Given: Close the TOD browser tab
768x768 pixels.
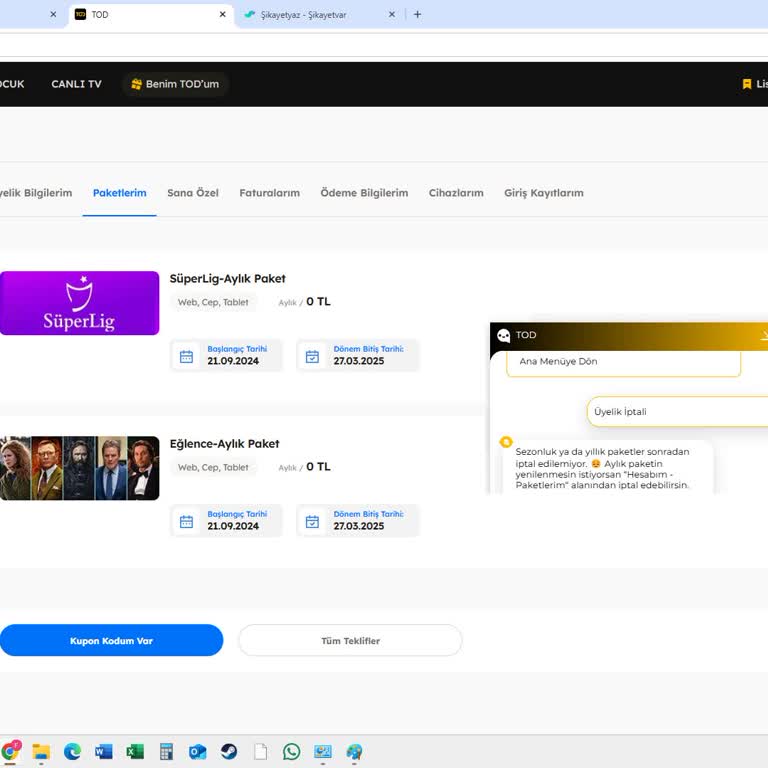Looking at the screenshot, I should (222, 14).
